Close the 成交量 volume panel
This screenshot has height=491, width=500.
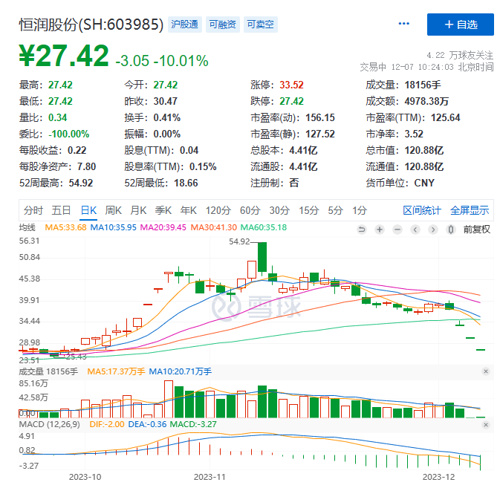coord(486,371)
